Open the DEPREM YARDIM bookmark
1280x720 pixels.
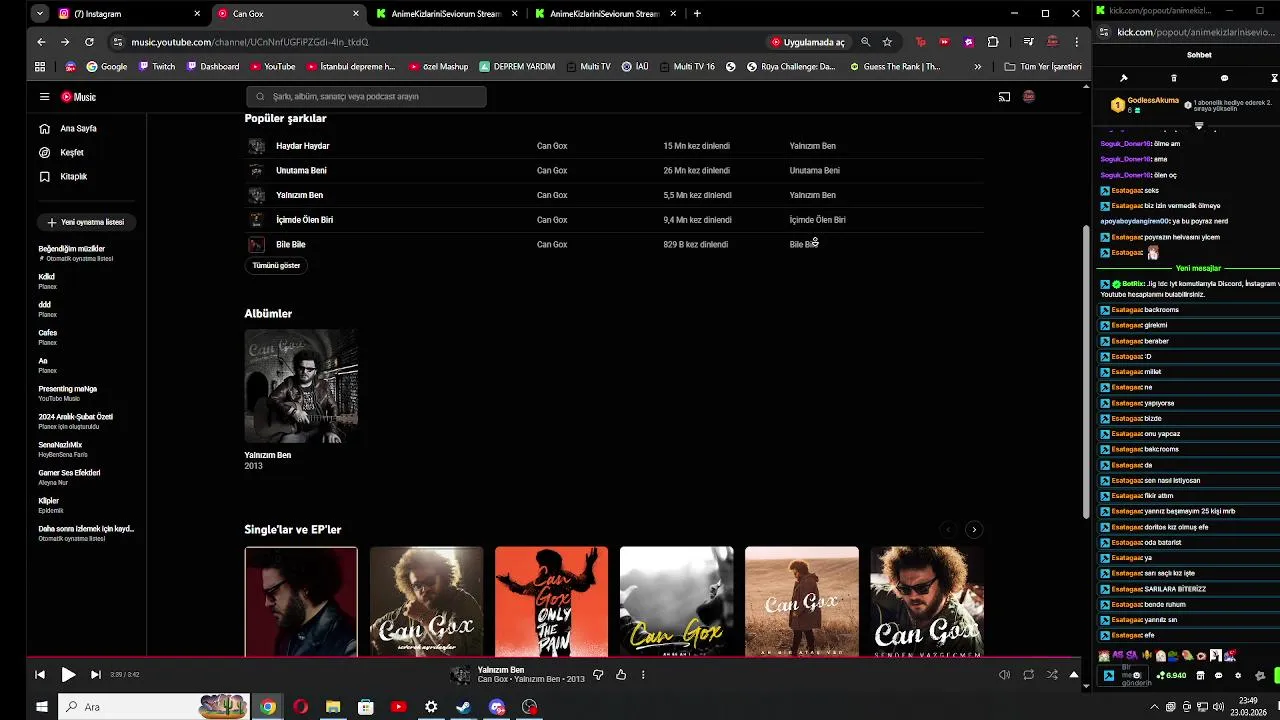517,67
